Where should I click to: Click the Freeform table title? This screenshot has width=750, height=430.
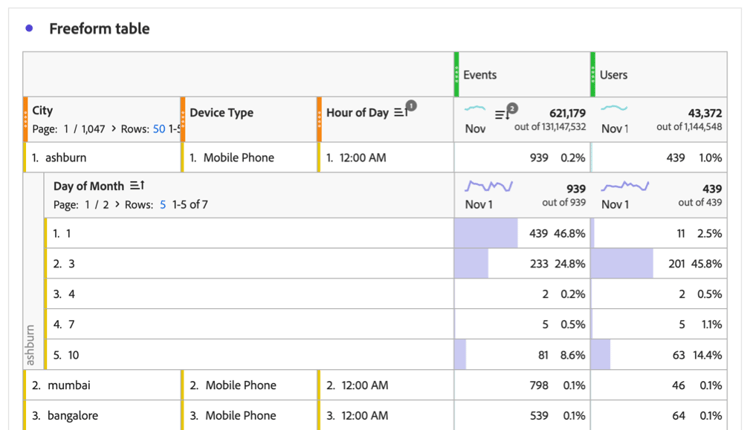99,29
